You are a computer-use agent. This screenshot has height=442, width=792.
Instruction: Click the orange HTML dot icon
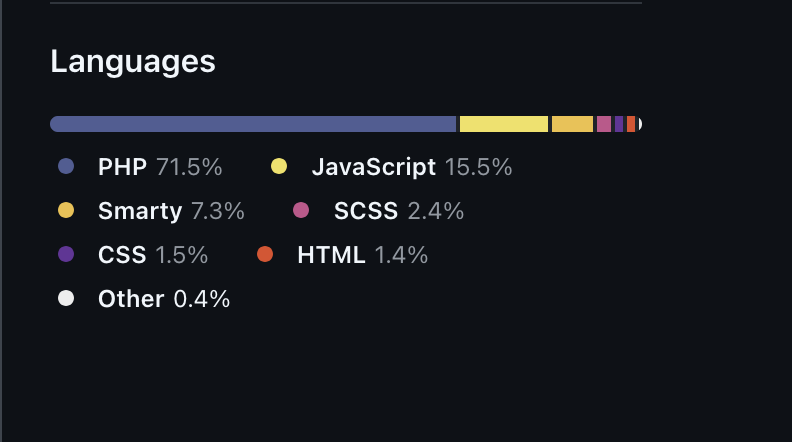[265, 255]
